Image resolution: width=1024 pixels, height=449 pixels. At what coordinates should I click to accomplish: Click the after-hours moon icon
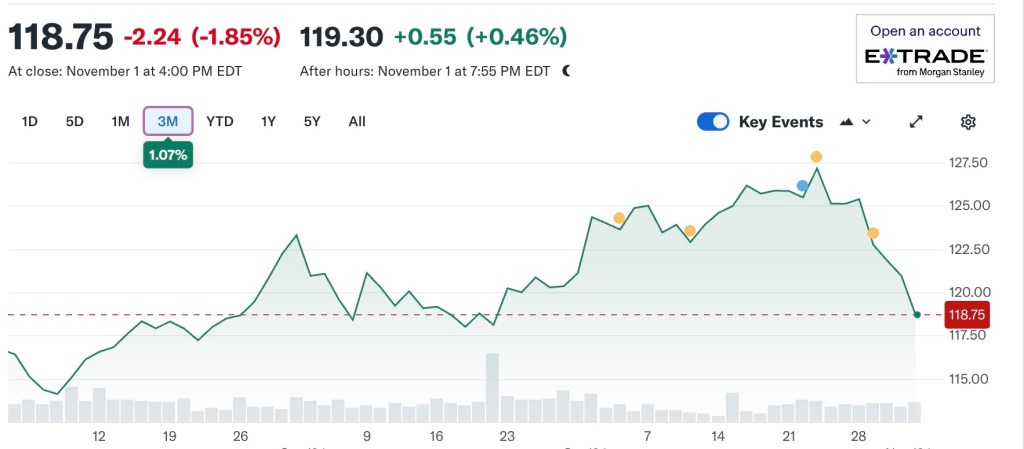click(566, 71)
